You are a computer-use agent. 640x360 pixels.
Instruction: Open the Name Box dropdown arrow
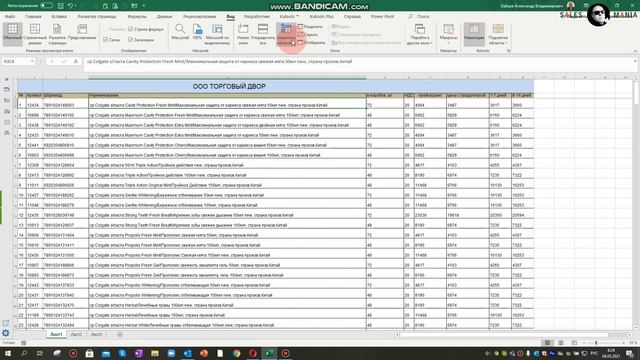pos(31,61)
